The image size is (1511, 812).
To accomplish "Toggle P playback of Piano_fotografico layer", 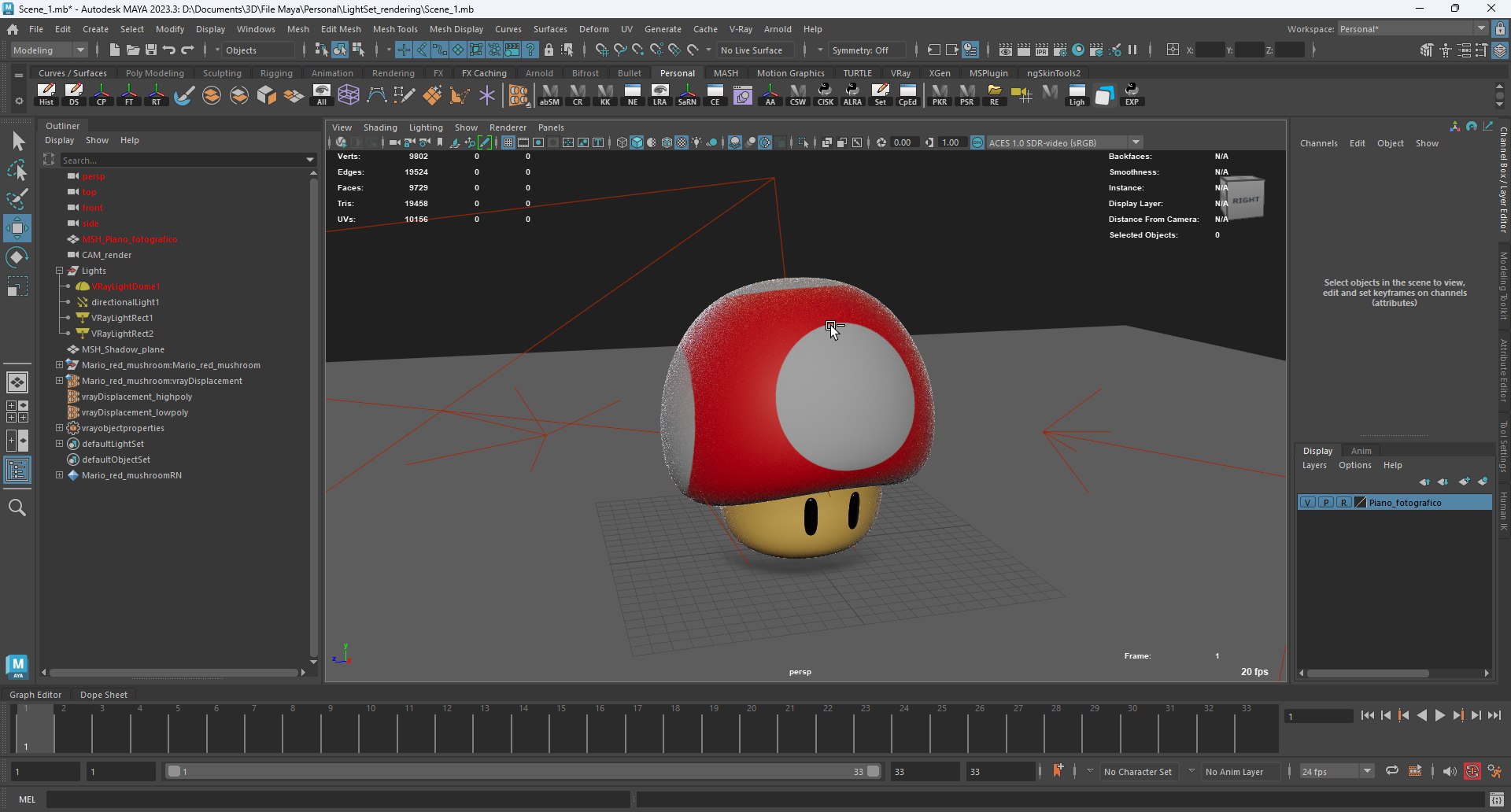I will coord(1325,502).
